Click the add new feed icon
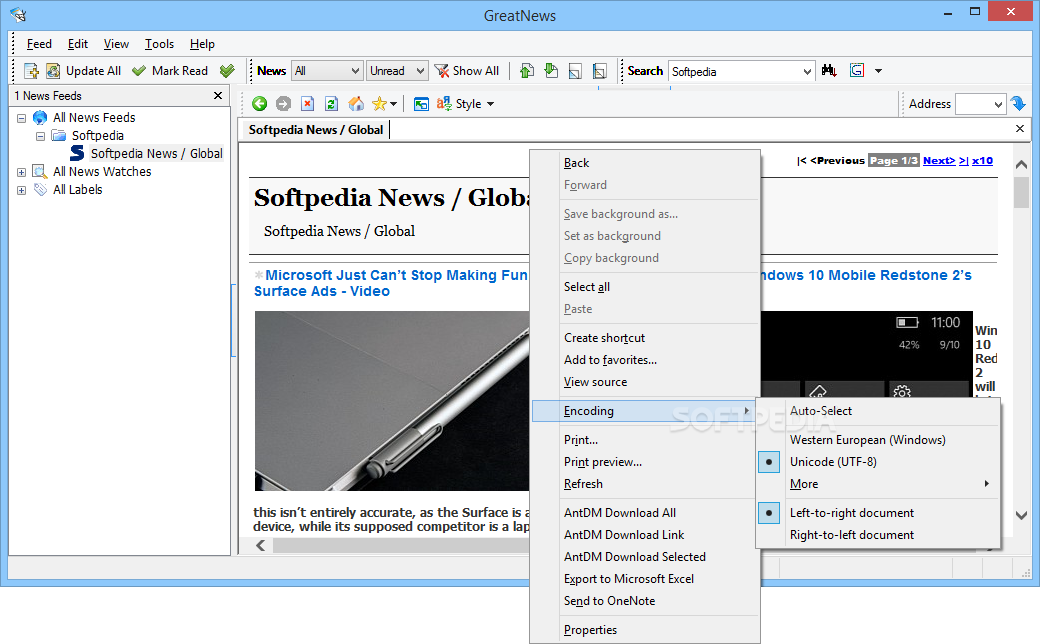The width and height of the screenshot is (1040, 644). [31, 71]
